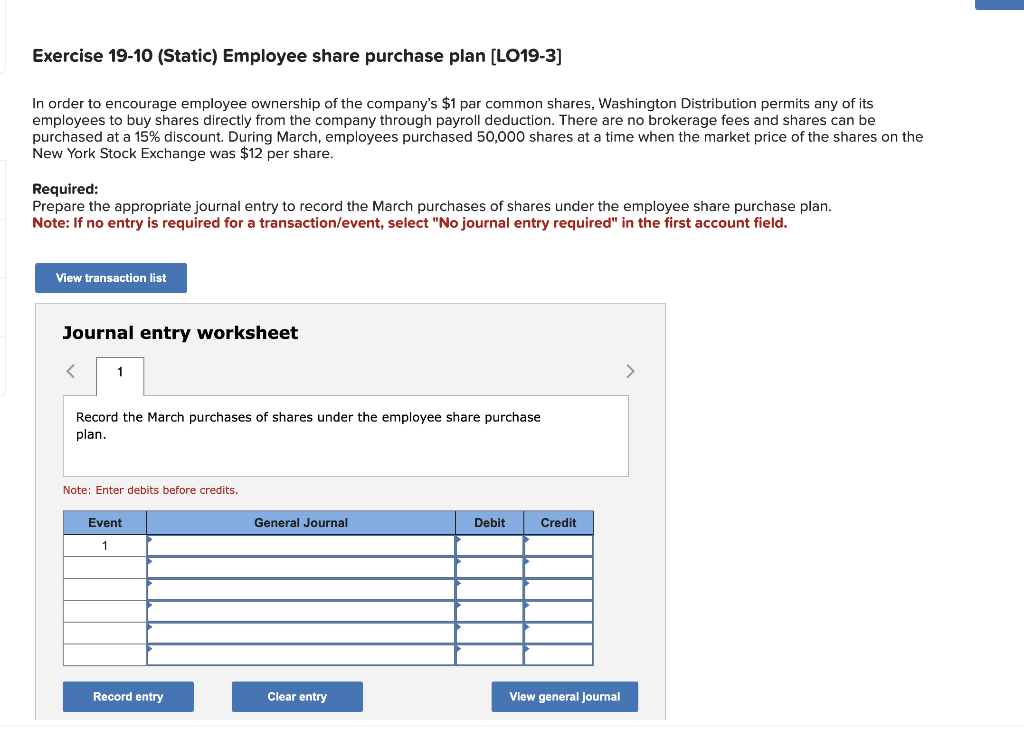Click the Record entry button
Screen dimensions: 1024x730
128,696
